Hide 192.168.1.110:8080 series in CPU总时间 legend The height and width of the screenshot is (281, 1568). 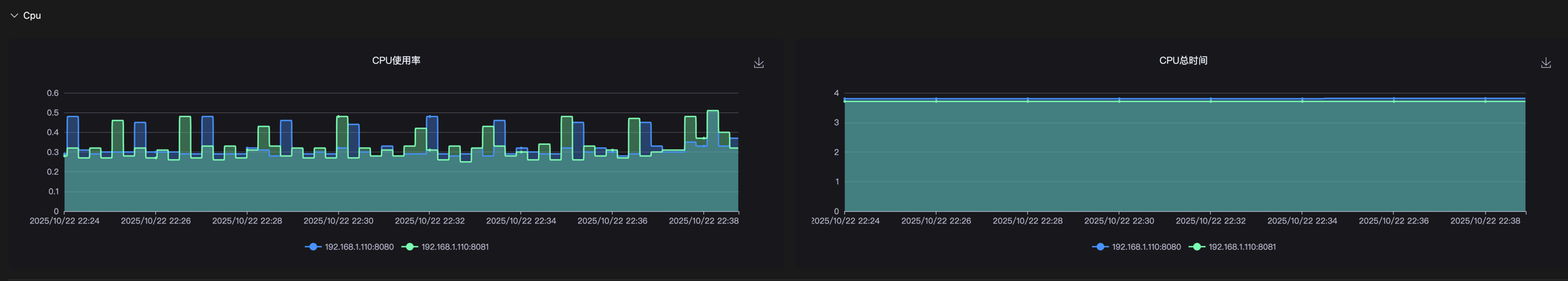1137,247
